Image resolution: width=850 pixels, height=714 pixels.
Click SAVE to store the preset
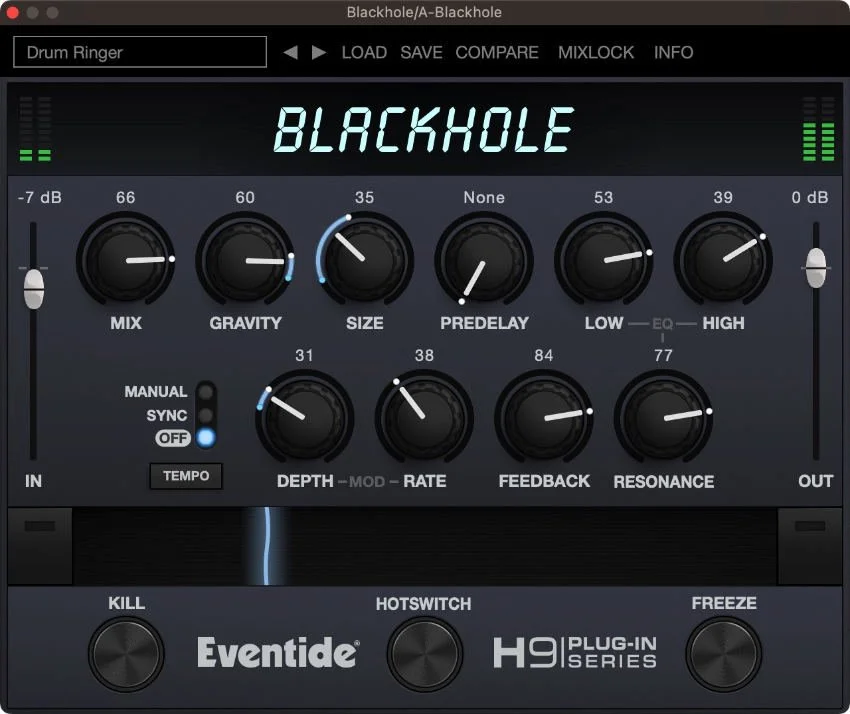pos(421,53)
